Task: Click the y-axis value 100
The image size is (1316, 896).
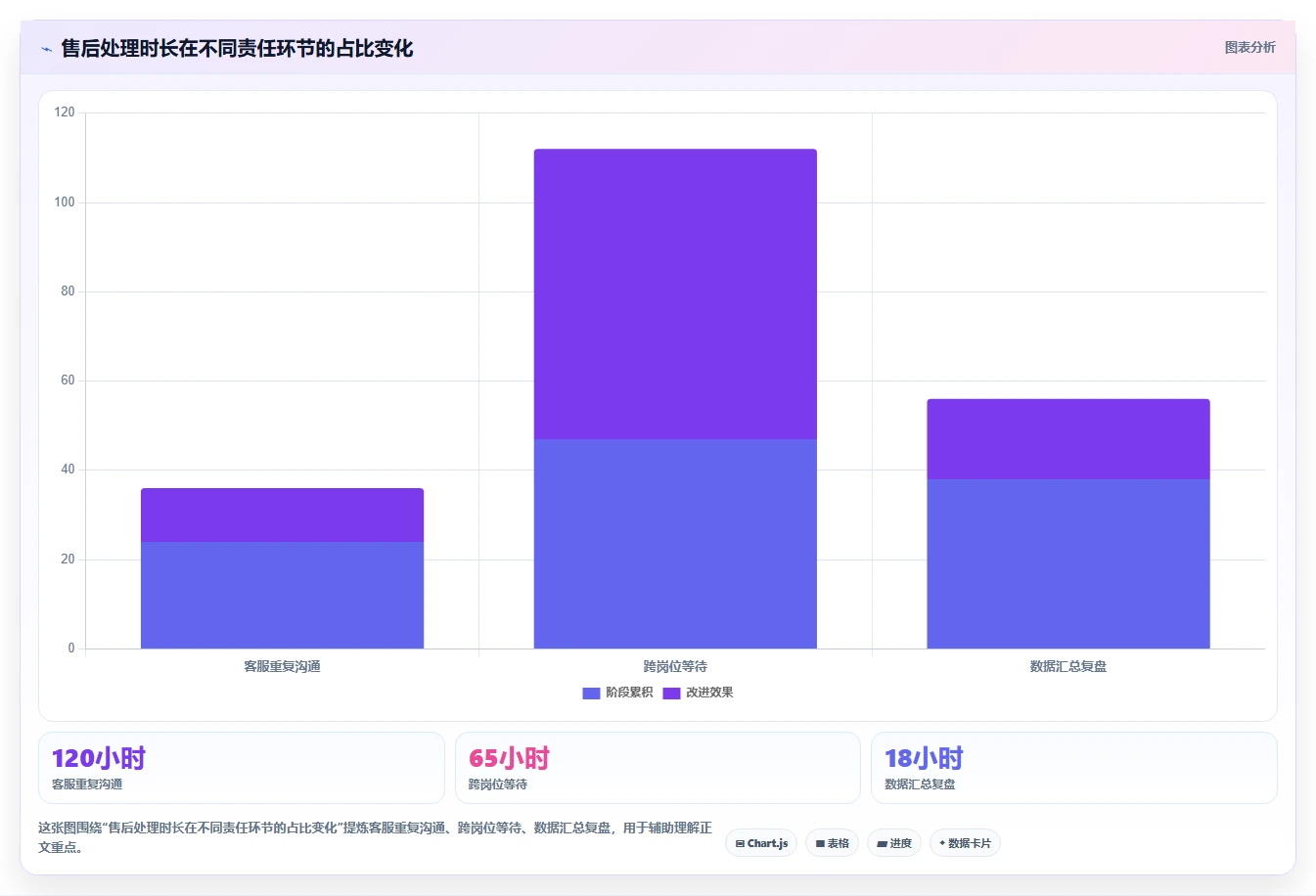Action: click(x=65, y=202)
